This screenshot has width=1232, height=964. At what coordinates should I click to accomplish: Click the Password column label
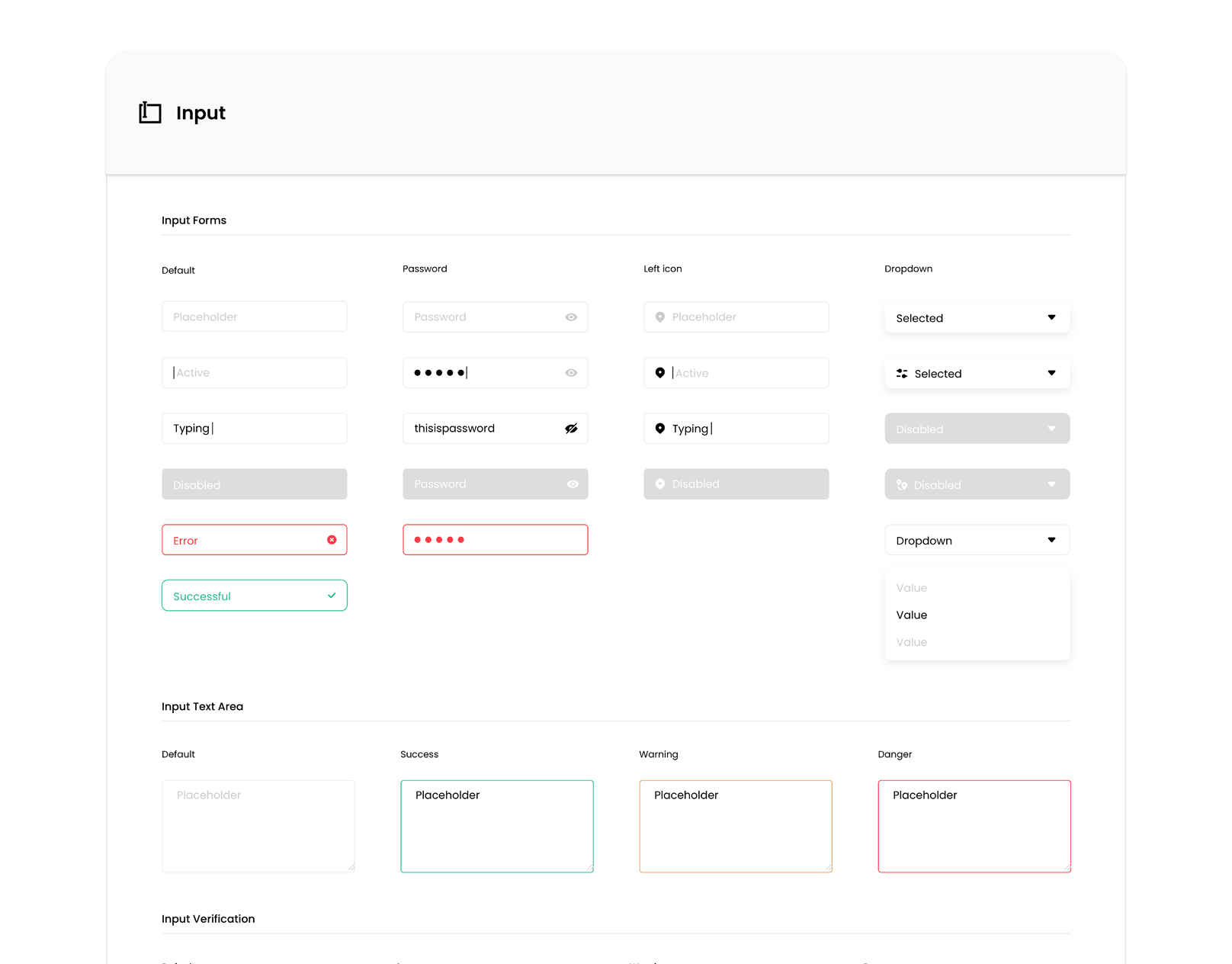pos(425,269)
